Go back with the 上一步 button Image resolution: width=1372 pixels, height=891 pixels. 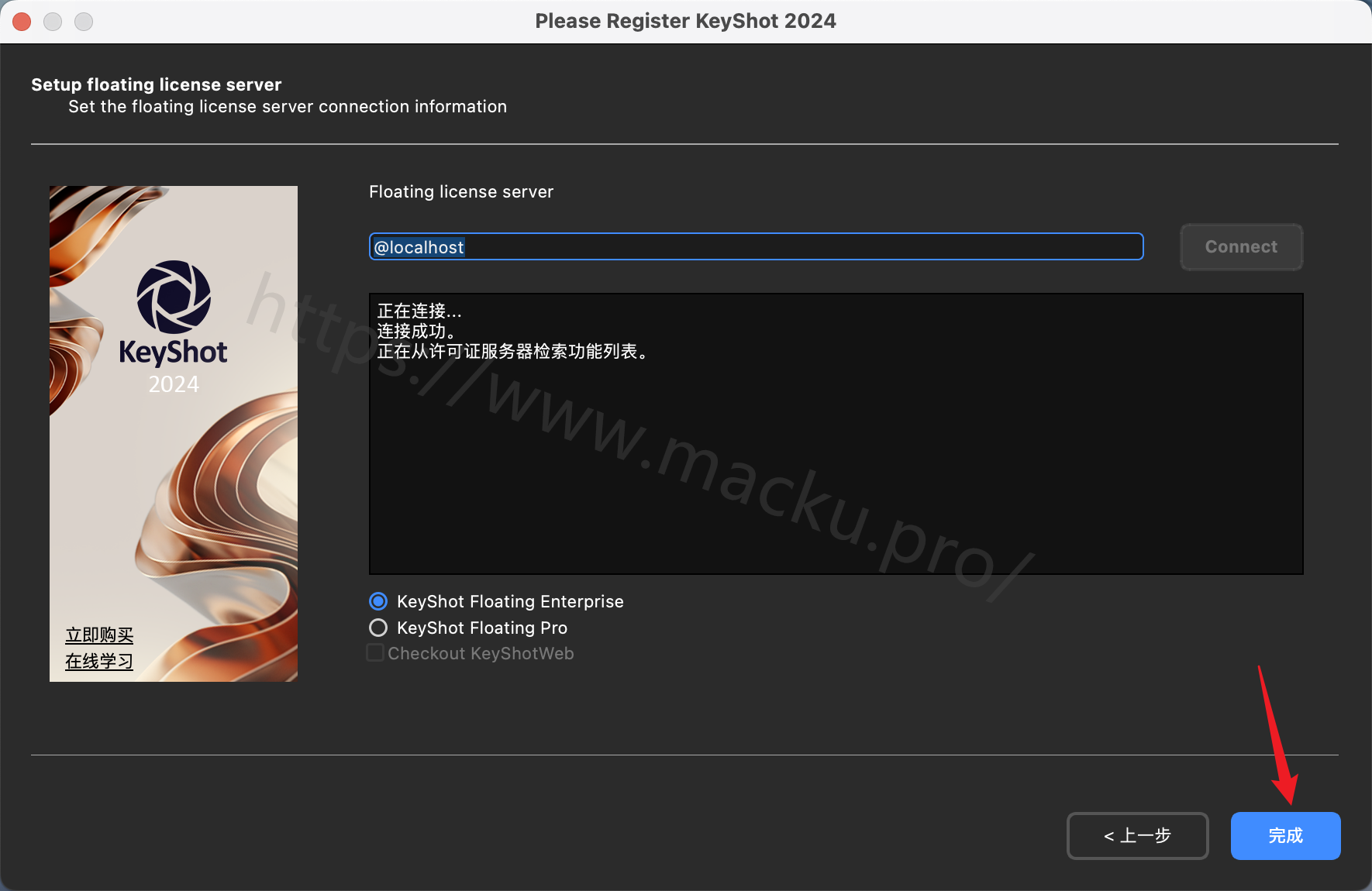[1137, 836]
